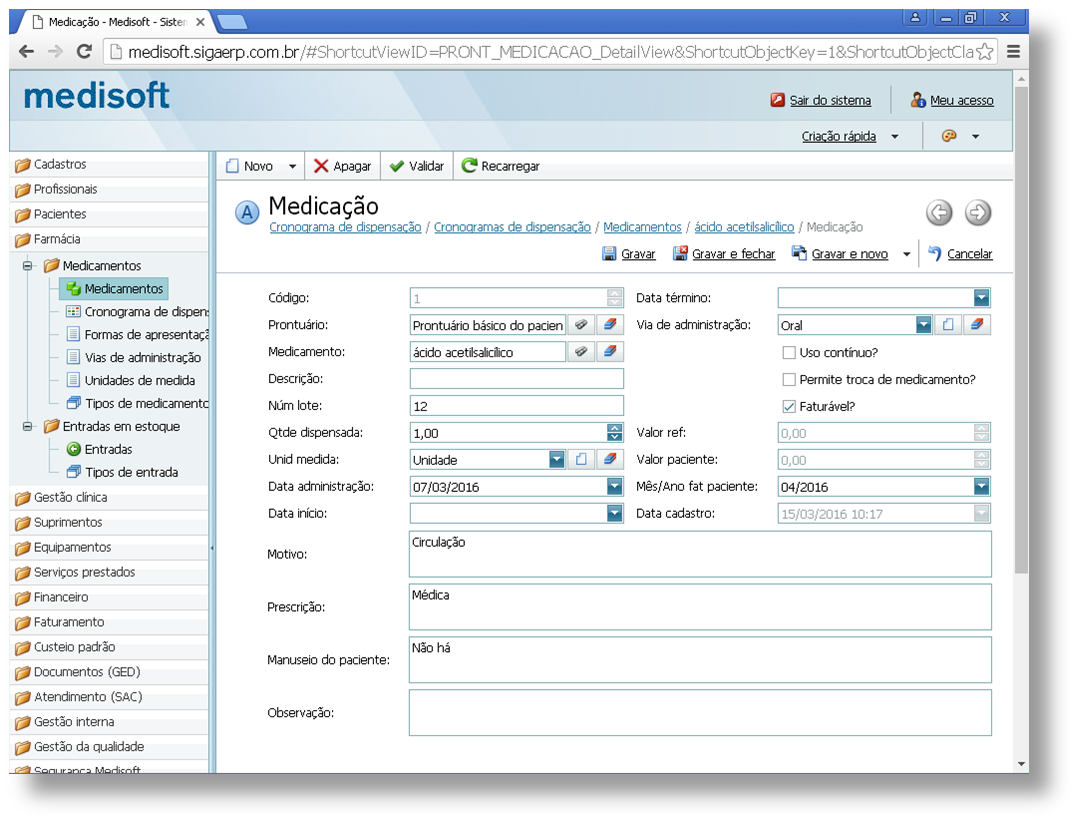Open the Criação rápida dropdown arrow
The image size is (1078, 823).
[894, 137]
